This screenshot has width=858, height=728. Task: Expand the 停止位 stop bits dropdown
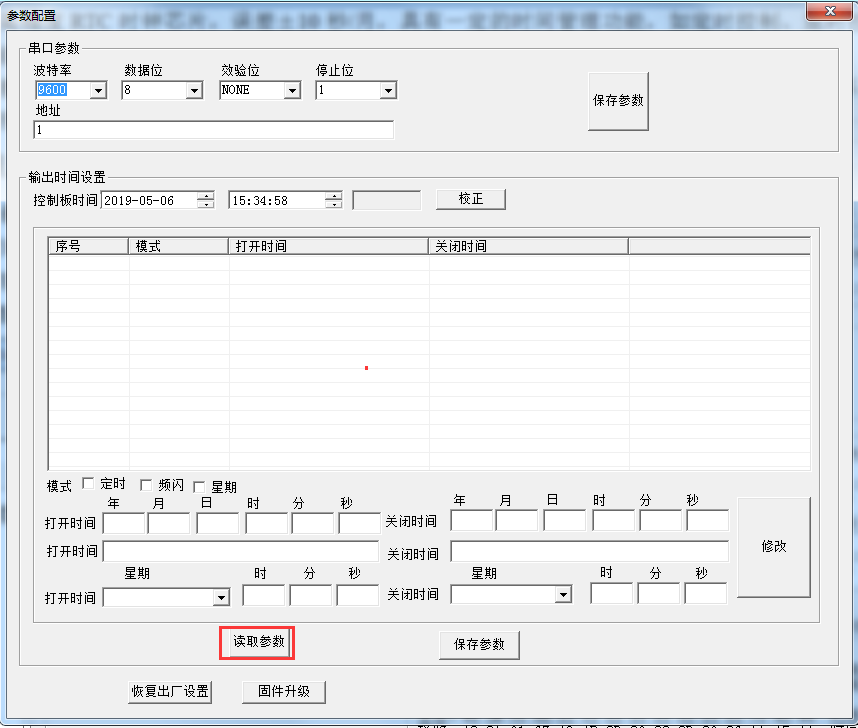click(388, 90)
